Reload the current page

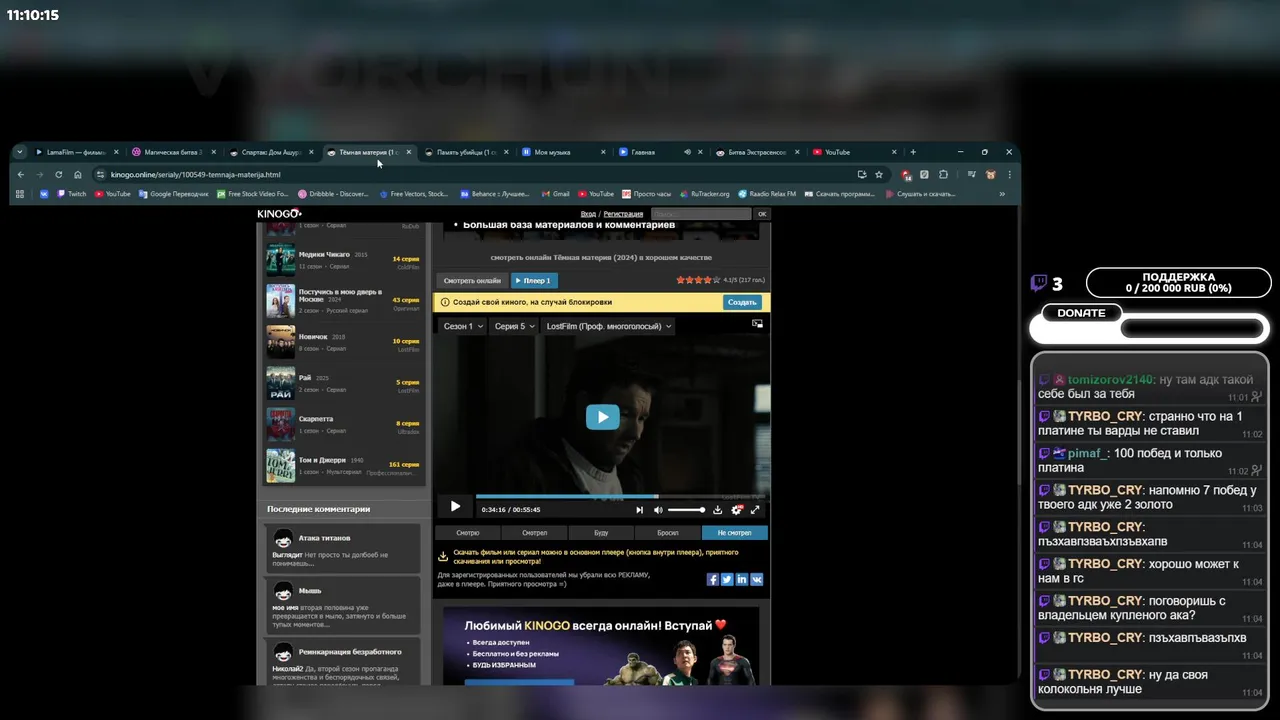point(59,174)
